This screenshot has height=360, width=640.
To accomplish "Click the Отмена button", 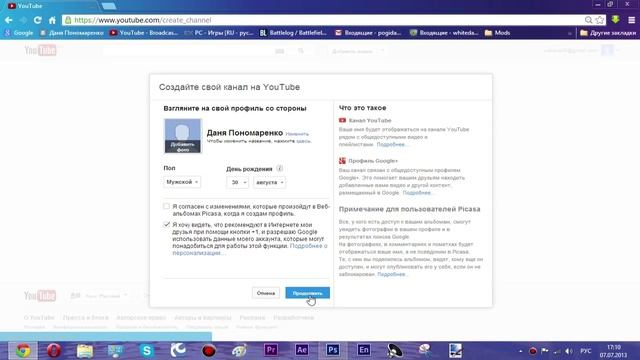I will click(266, 293).
